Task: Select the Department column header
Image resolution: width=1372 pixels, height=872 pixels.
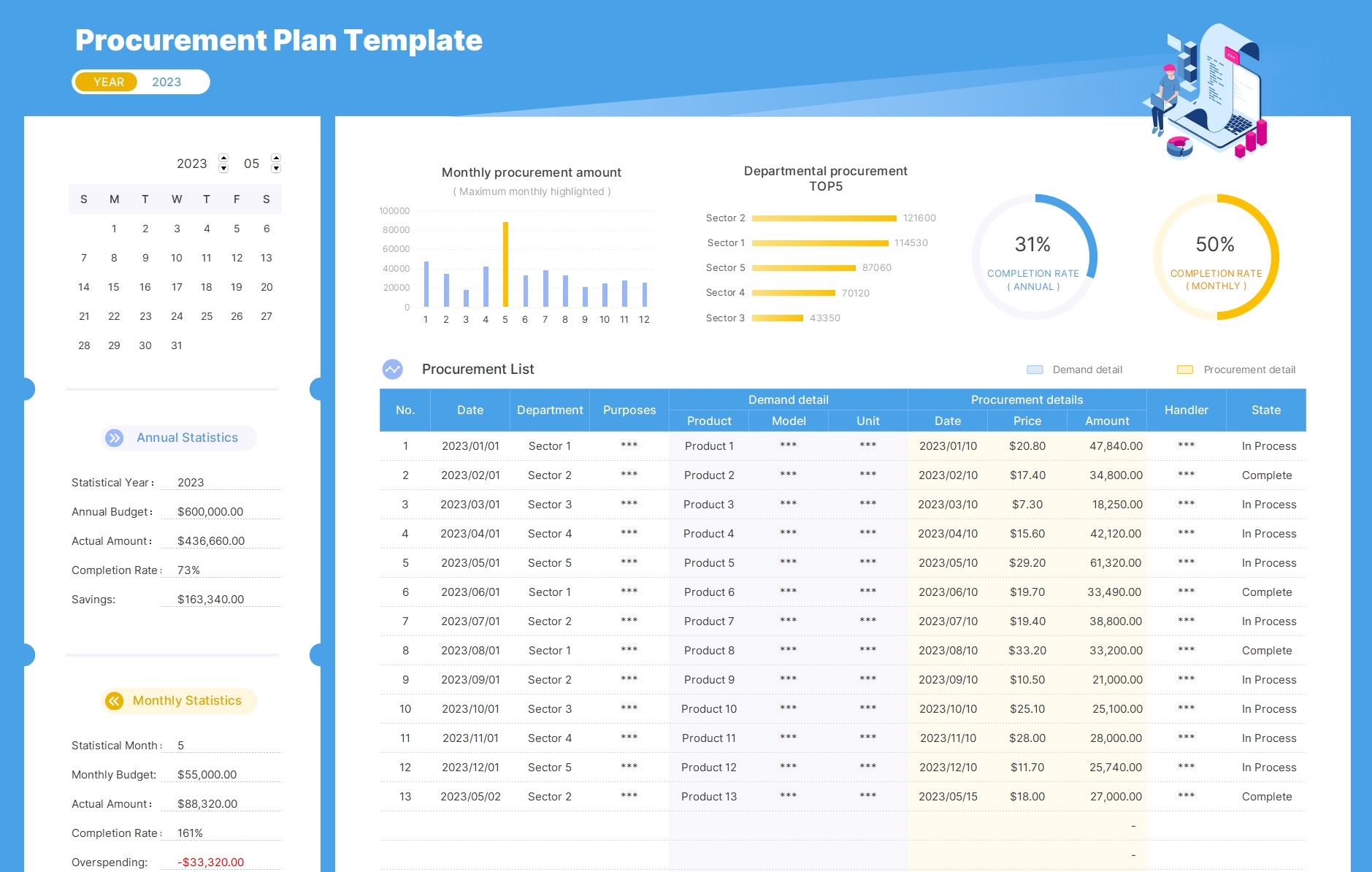Action: [x=550, y=410]
